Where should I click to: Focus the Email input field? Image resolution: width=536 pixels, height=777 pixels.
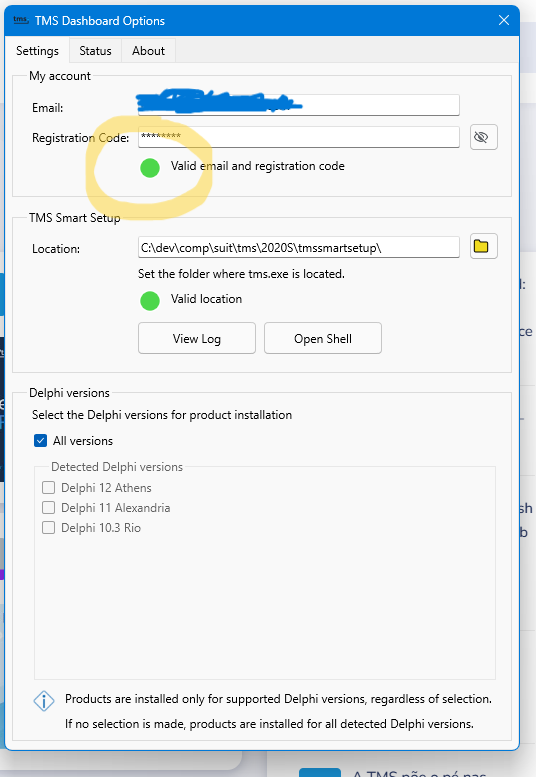coord(299,105)
